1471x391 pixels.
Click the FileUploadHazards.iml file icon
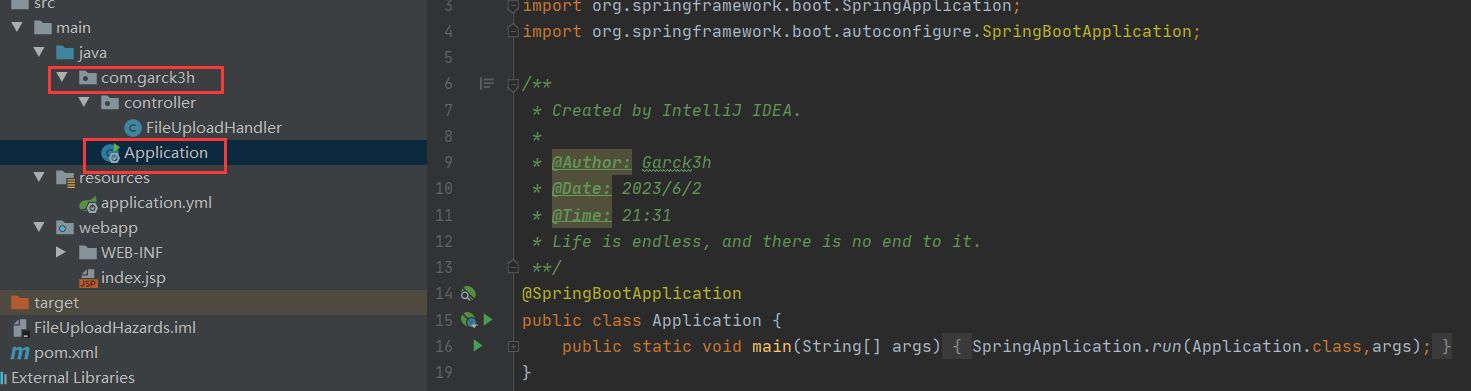click(x=20, y=328)
